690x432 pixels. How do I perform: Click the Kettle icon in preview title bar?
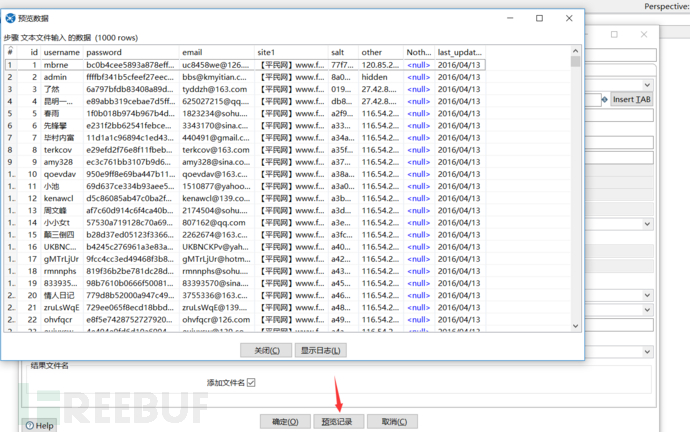[10, 18]
